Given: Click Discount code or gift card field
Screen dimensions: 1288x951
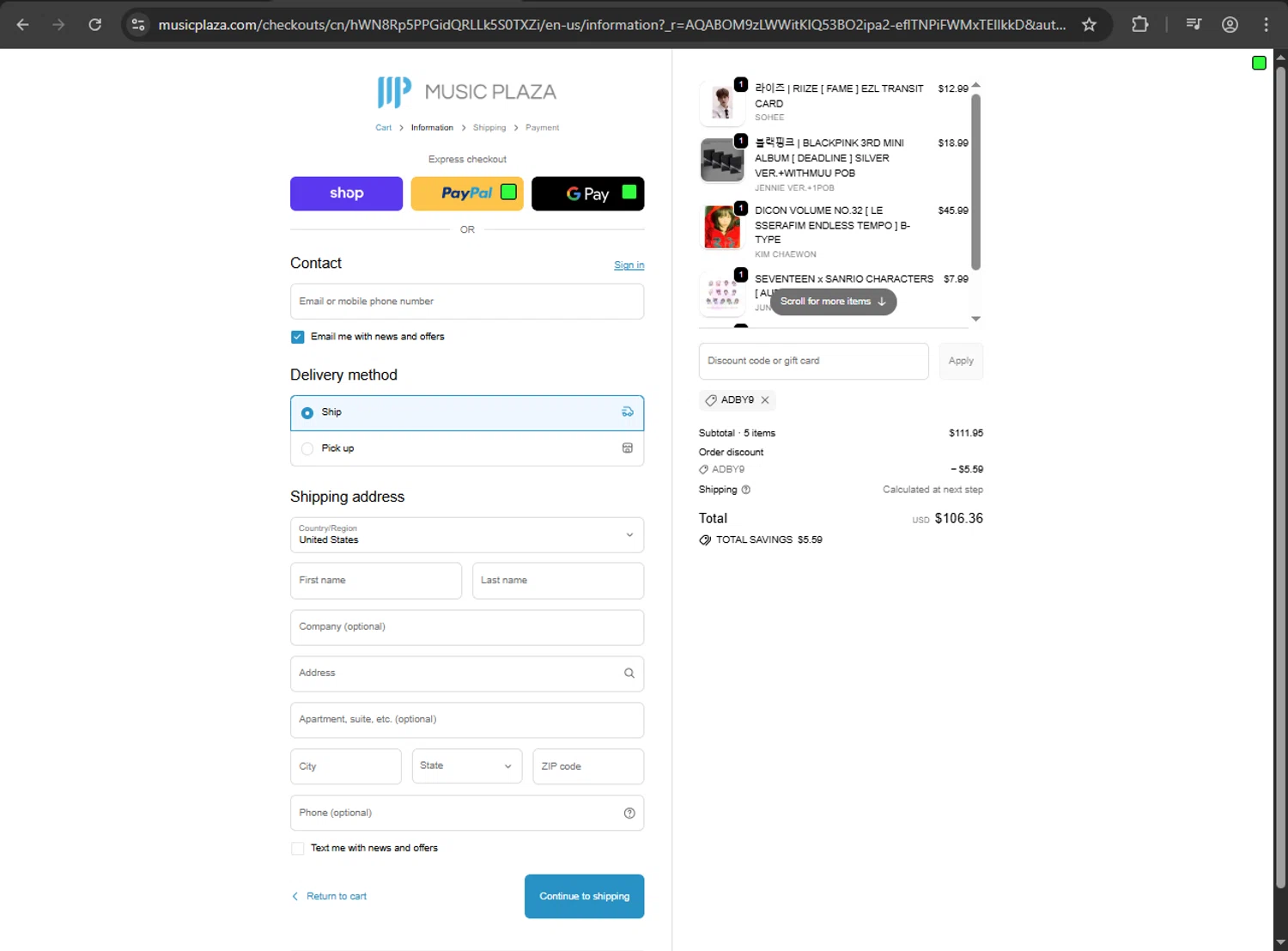Looking at the screenshot, I should pyautogui.click(x=814, y=361).
